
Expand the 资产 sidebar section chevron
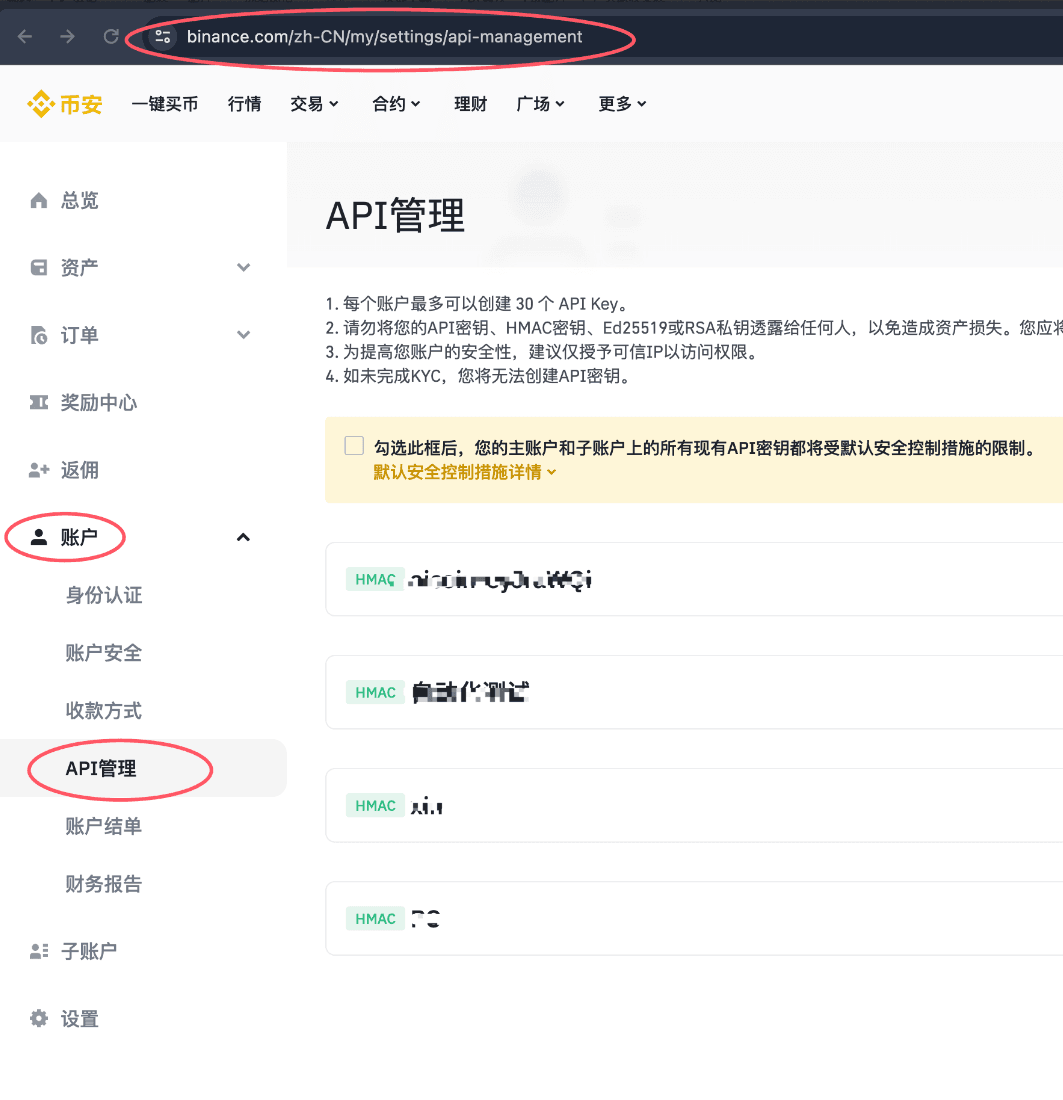coord(243,267)
